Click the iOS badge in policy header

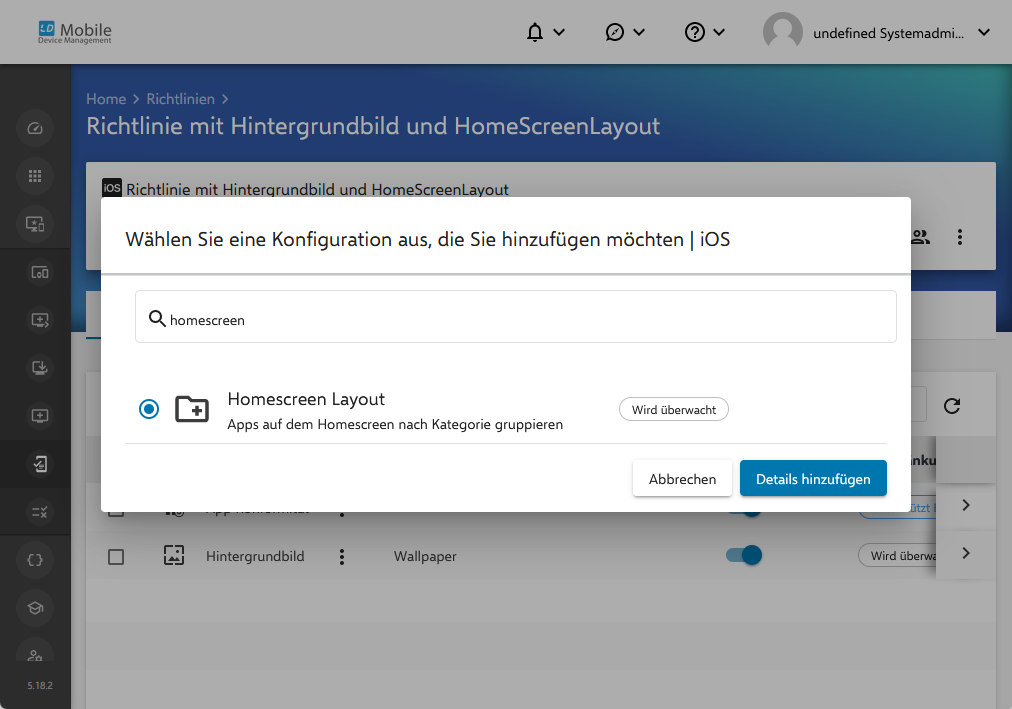click(x=112, y=188)
